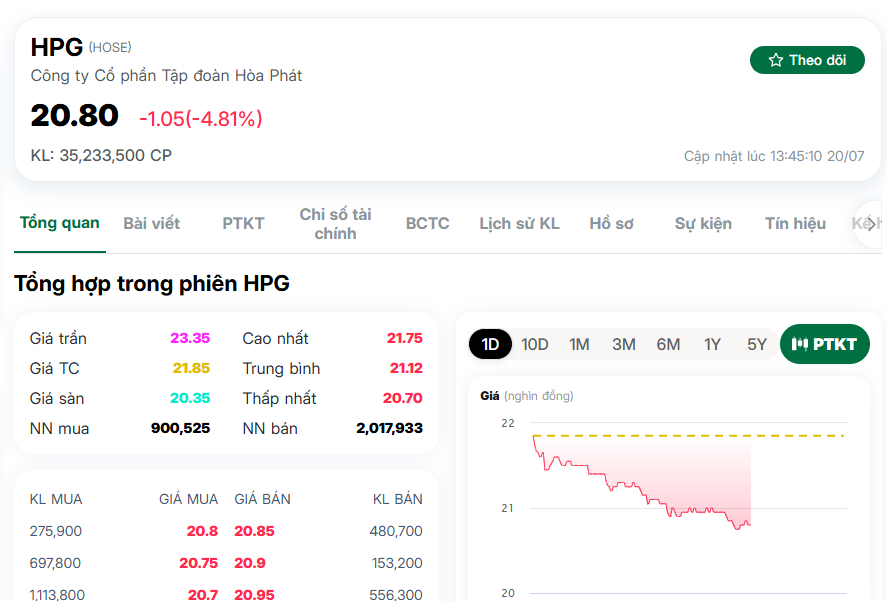Click the current price 20.80

[75, 115]
